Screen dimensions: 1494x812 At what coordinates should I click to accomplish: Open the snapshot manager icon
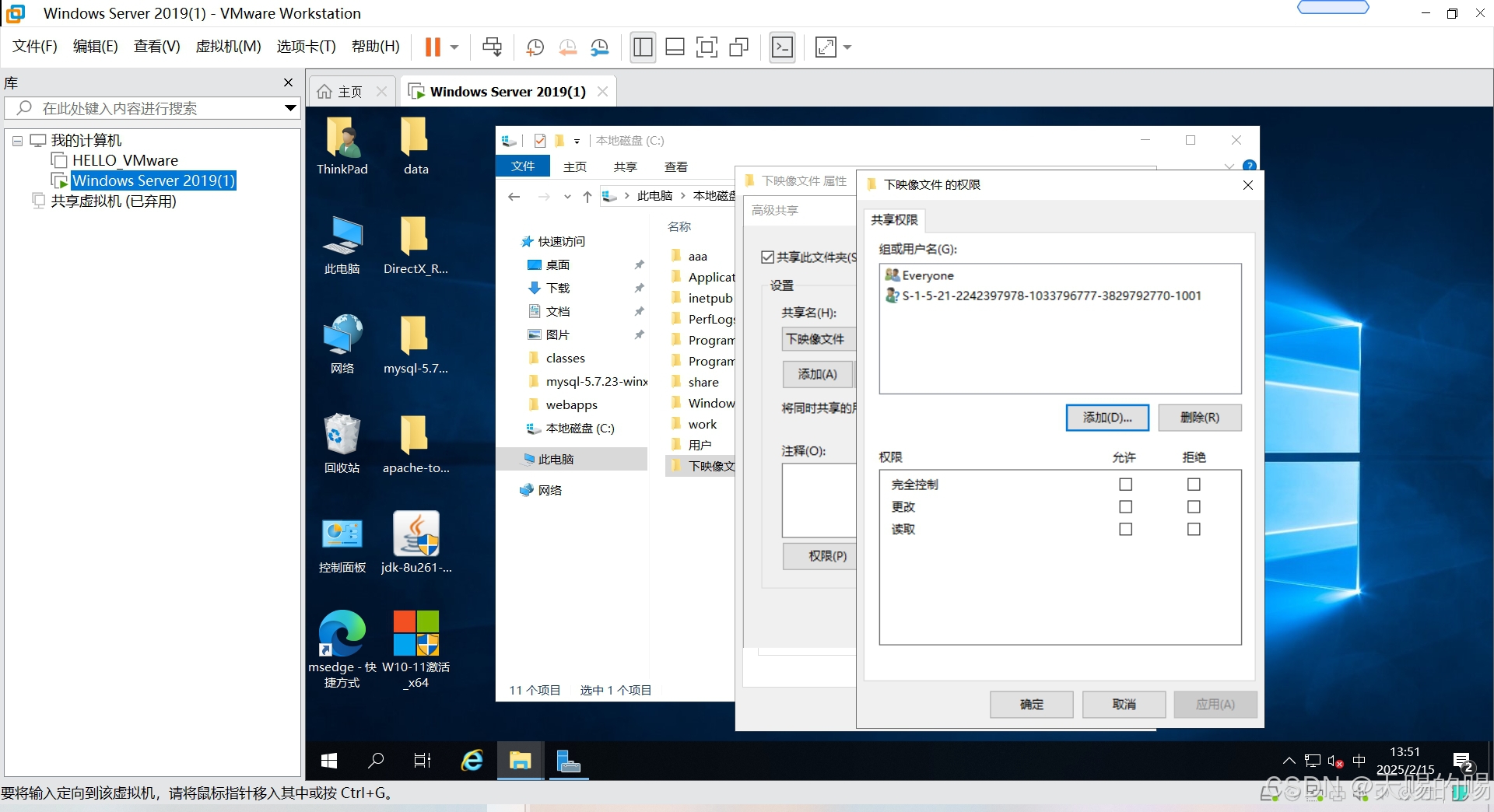click(x=600, y=47)
